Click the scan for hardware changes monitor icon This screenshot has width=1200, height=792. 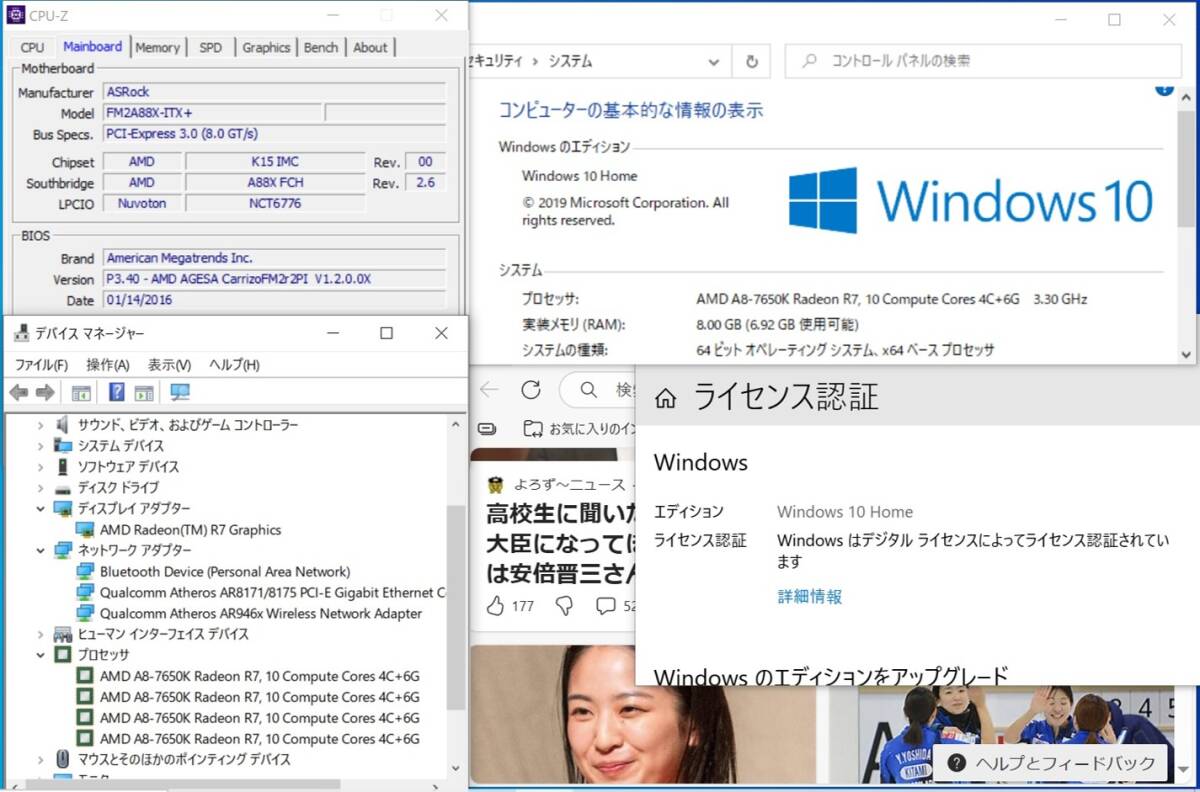click(180, 392)
